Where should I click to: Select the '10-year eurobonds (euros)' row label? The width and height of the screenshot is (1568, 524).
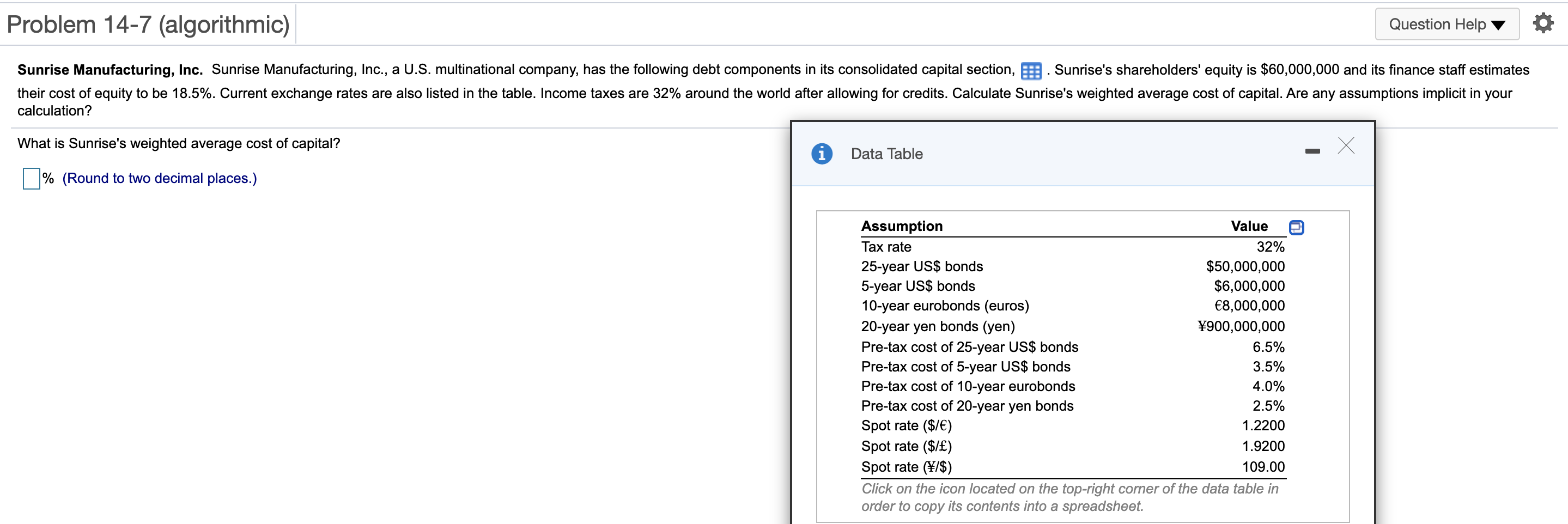point(945,305)
